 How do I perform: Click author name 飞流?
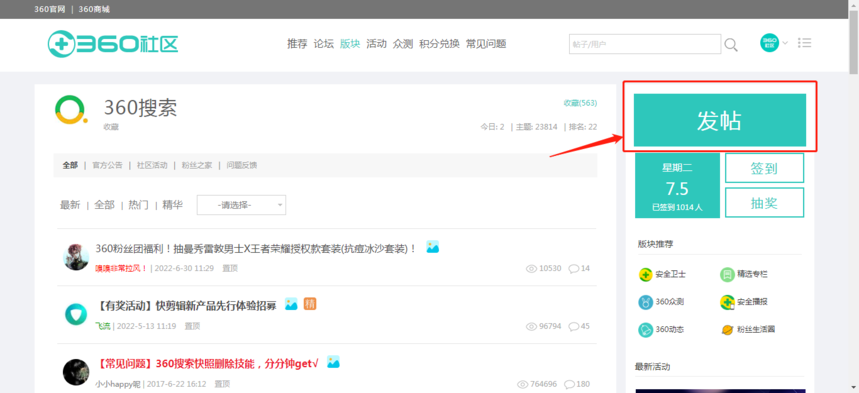tap(103, 326)
